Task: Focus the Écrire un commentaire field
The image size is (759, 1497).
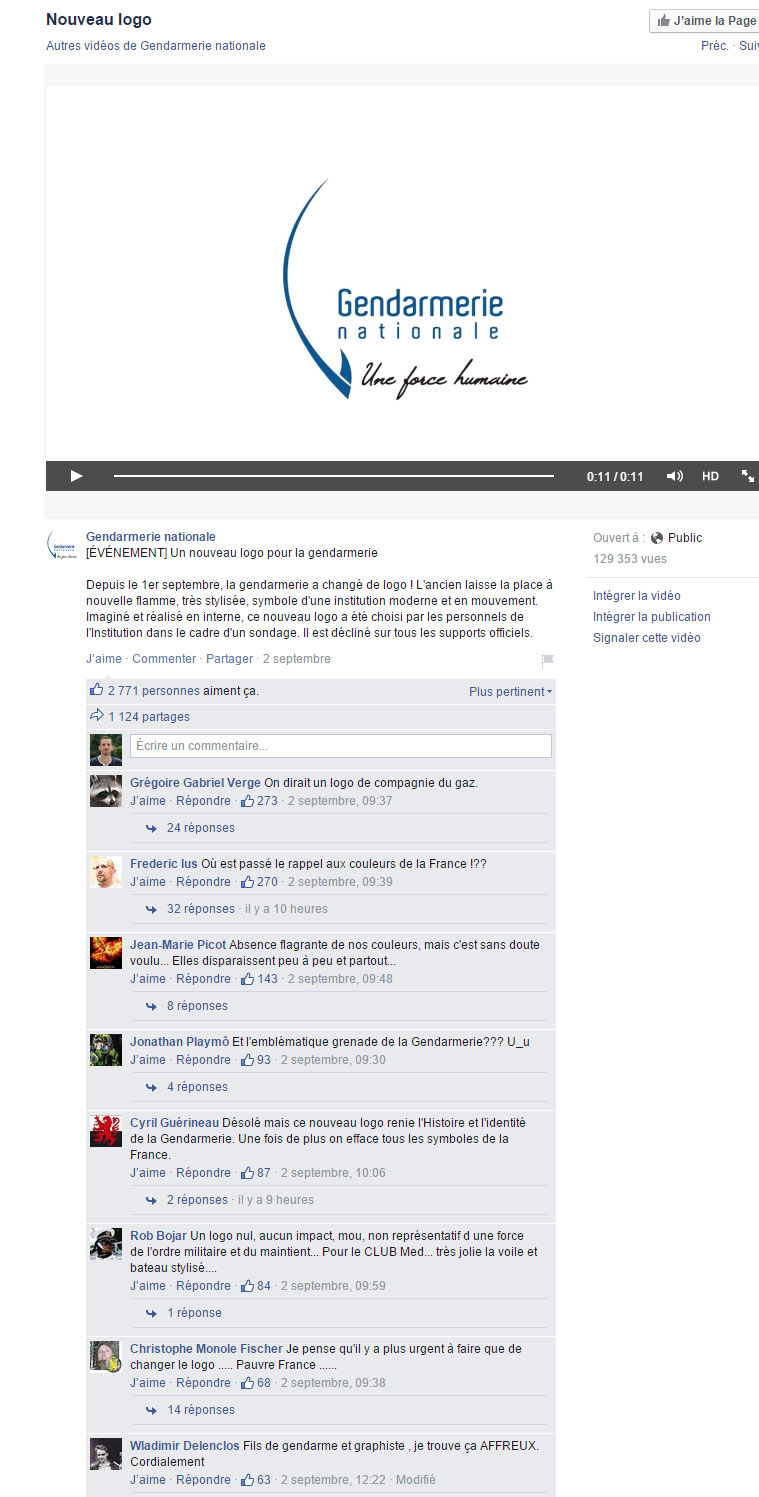Action: click(341, 746)
